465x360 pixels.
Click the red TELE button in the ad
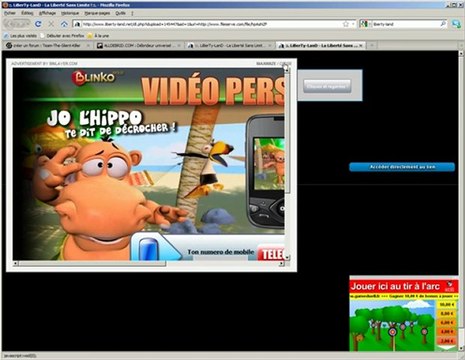tap(271, 254)
